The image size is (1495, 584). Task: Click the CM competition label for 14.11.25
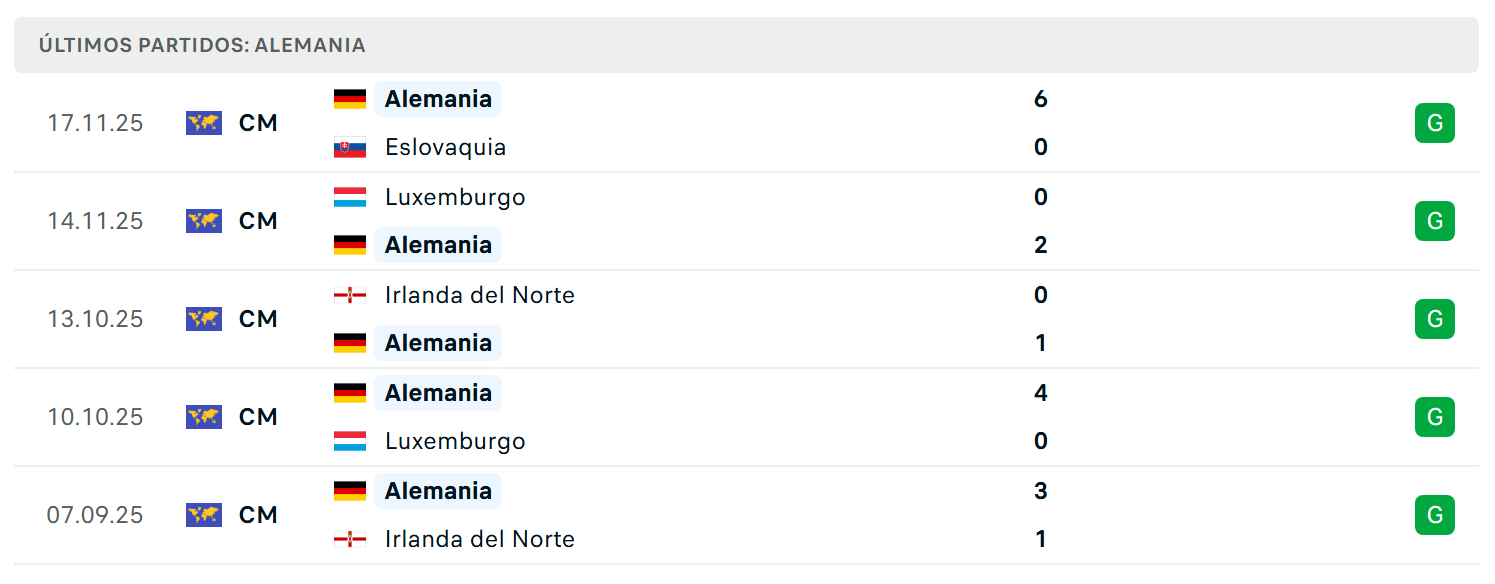tap(258, 221)
